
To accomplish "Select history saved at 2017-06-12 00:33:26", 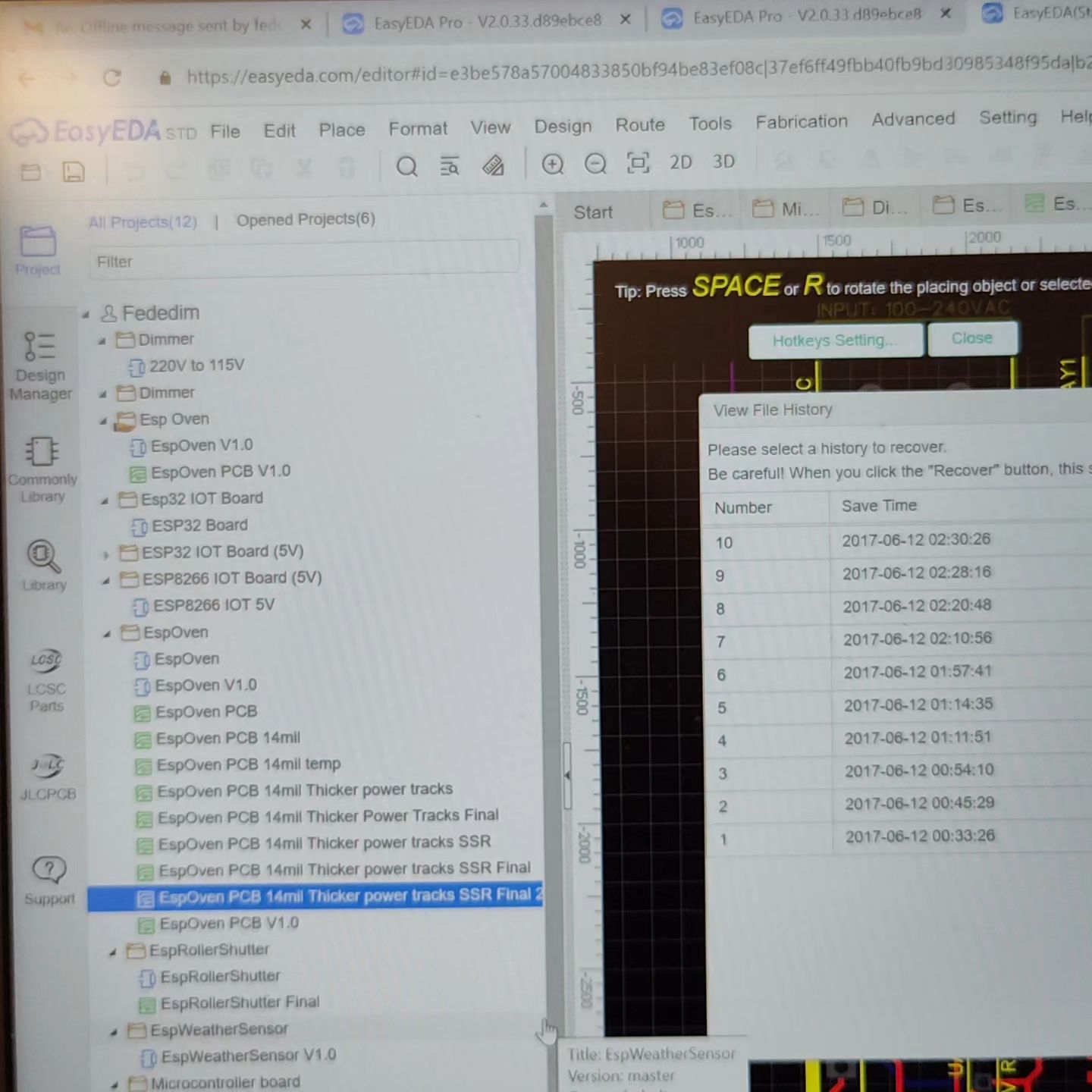I will pyautogui.click(x=899, y=837).
